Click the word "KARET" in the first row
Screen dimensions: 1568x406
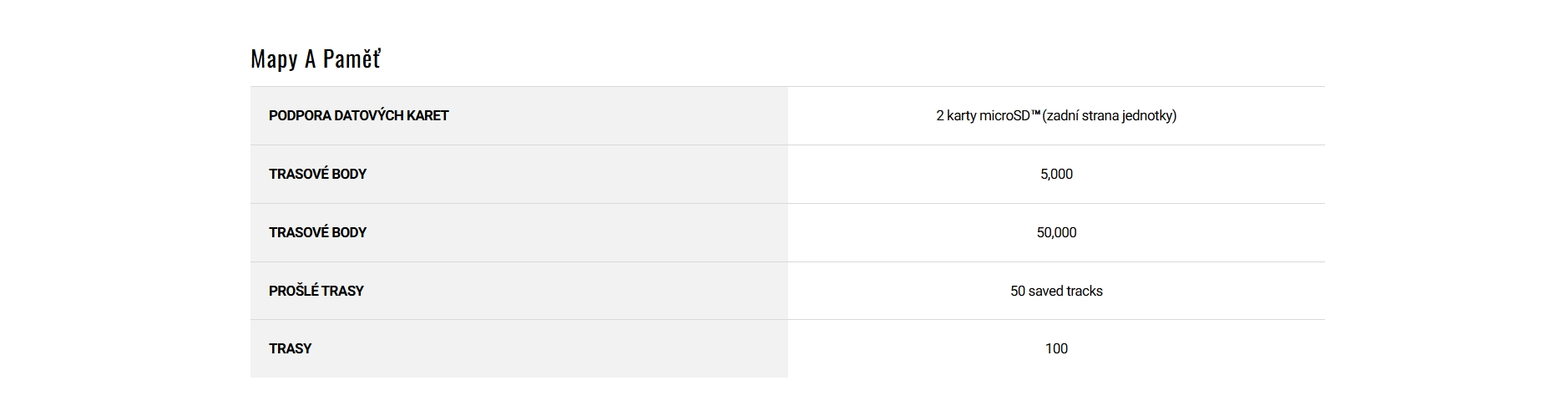[x=427, y=116]
